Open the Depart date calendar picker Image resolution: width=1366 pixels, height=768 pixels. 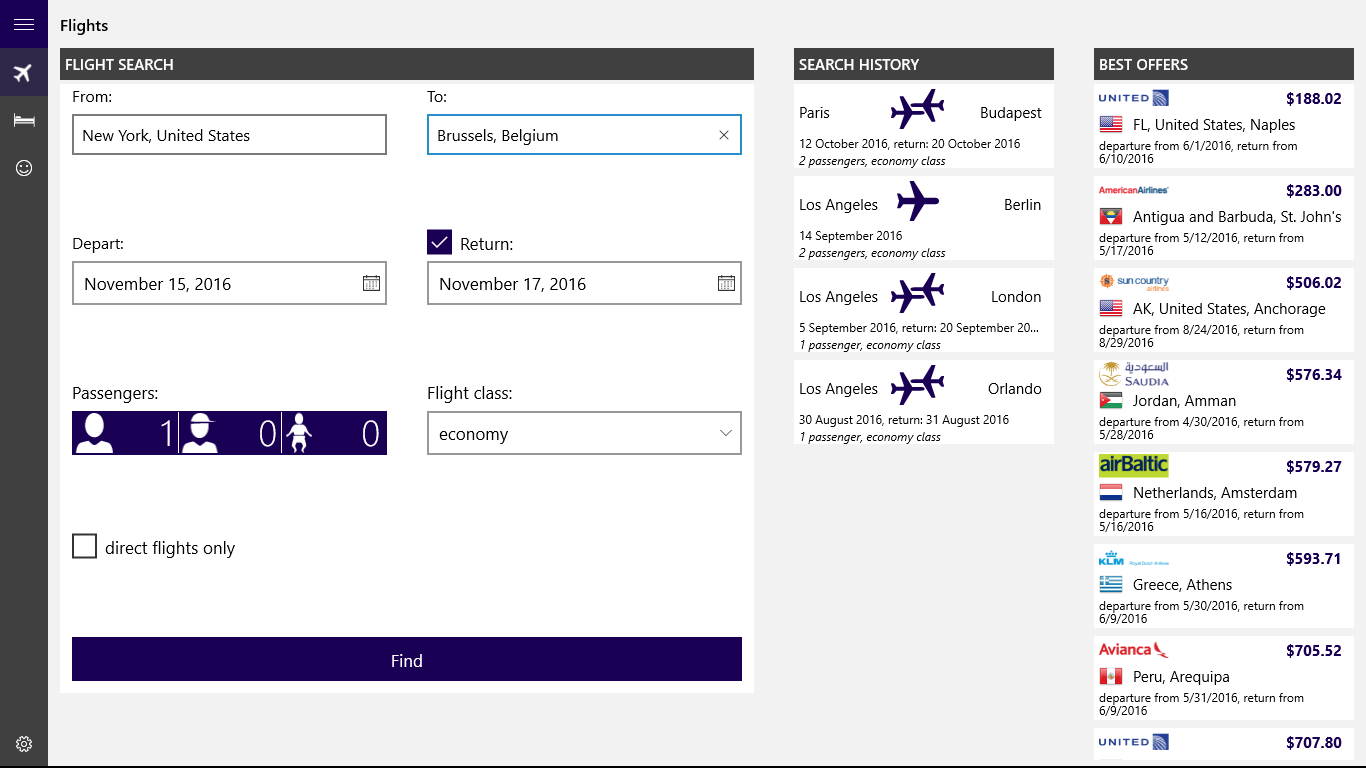371,283
